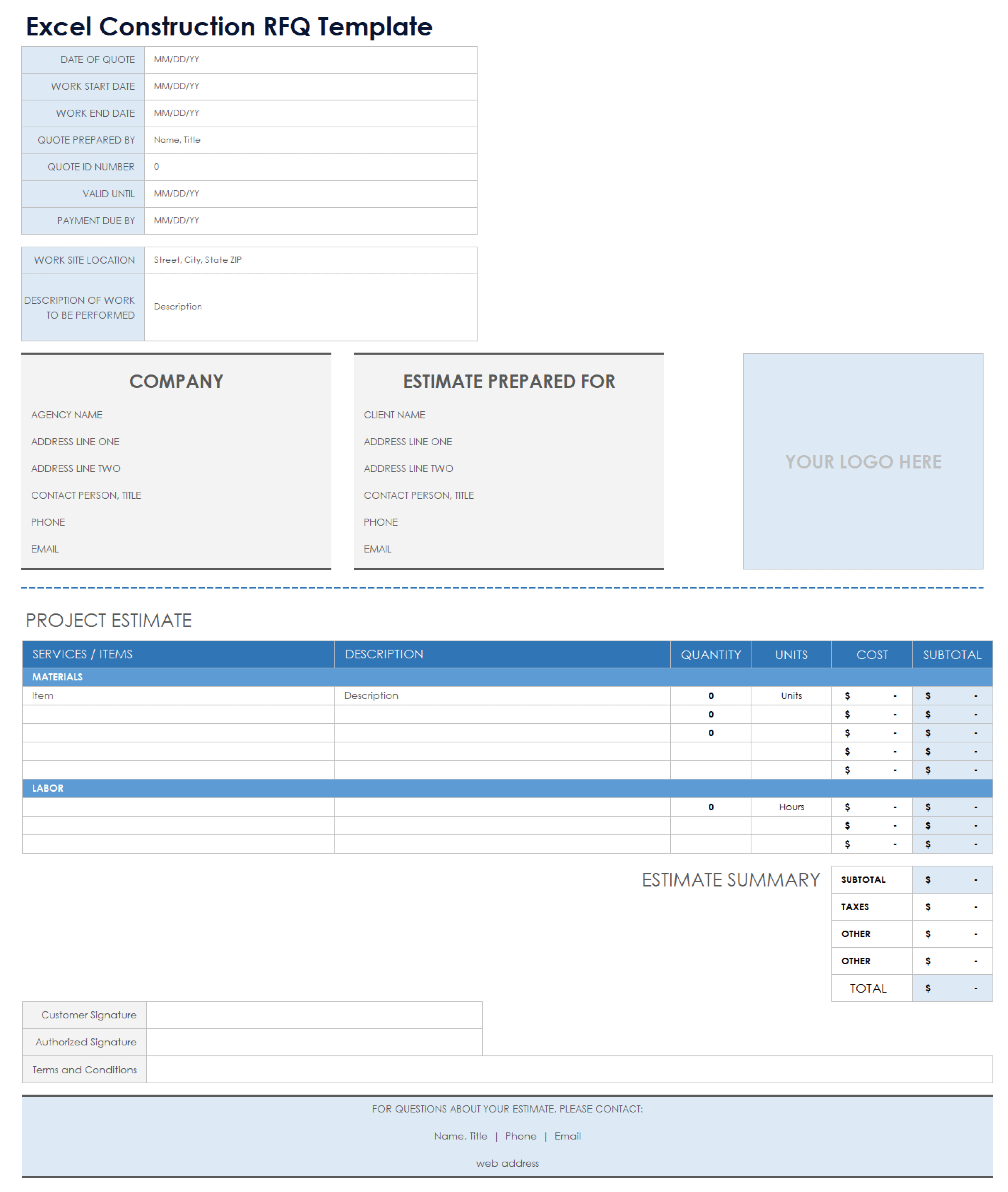Click PHONE under Company
This screenshot has height=1192, width=1008.
(x=48, y=522)
